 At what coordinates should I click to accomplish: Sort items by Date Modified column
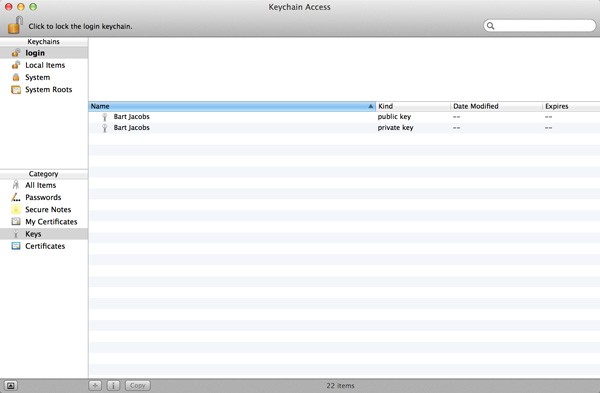pos(496,106)
